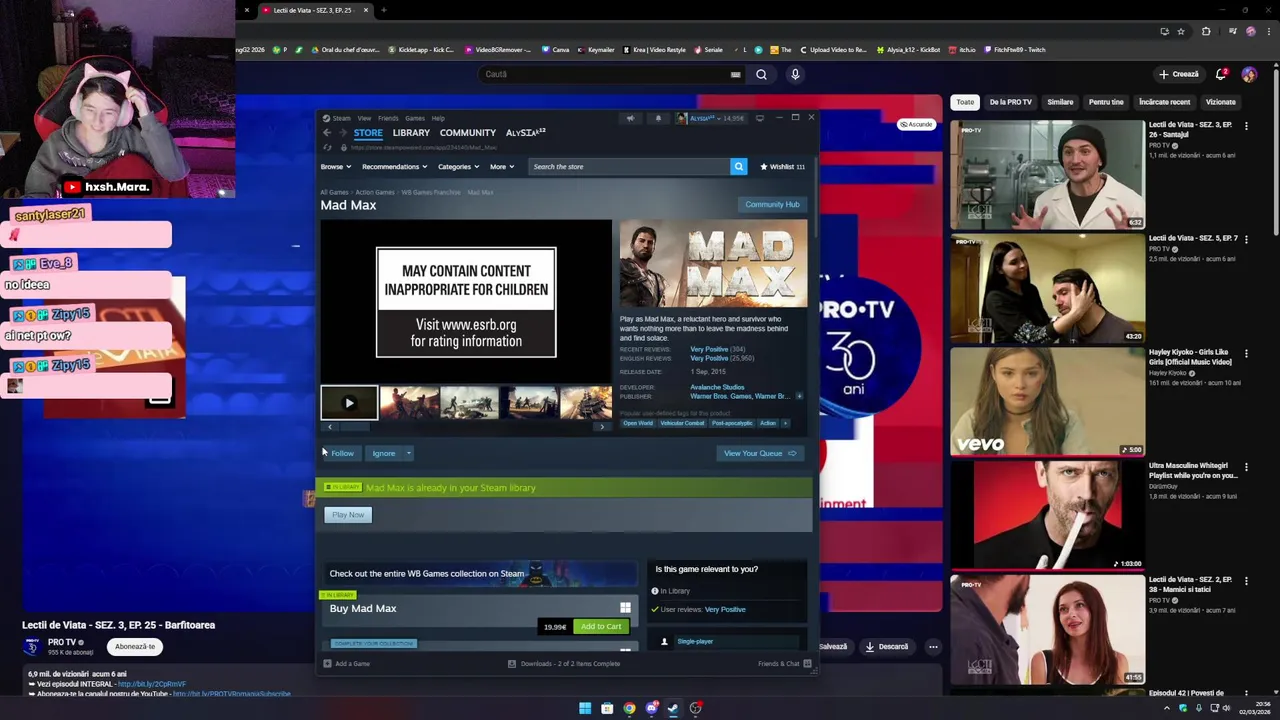The image size is (1280, 720).
Task: Open the Wishlist 111 link
Action: (x=782, y=166)
